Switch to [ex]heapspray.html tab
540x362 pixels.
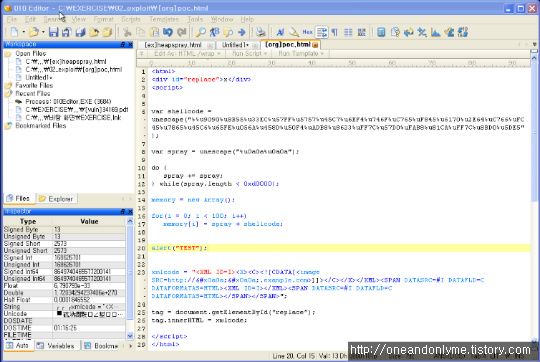[x=176, y=45]
